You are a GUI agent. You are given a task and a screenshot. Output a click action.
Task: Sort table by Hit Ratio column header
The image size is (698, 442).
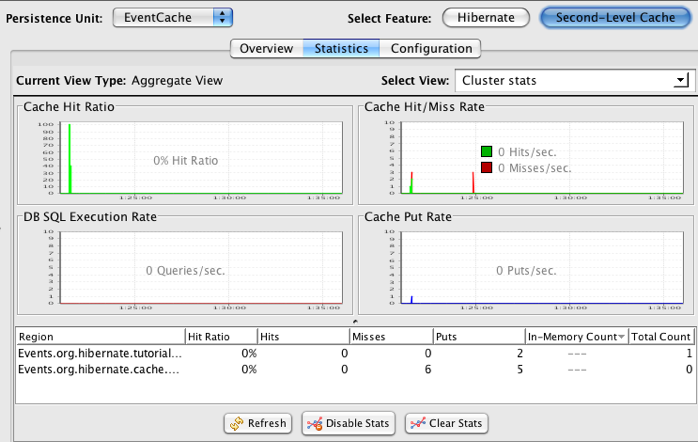point(221,337)
